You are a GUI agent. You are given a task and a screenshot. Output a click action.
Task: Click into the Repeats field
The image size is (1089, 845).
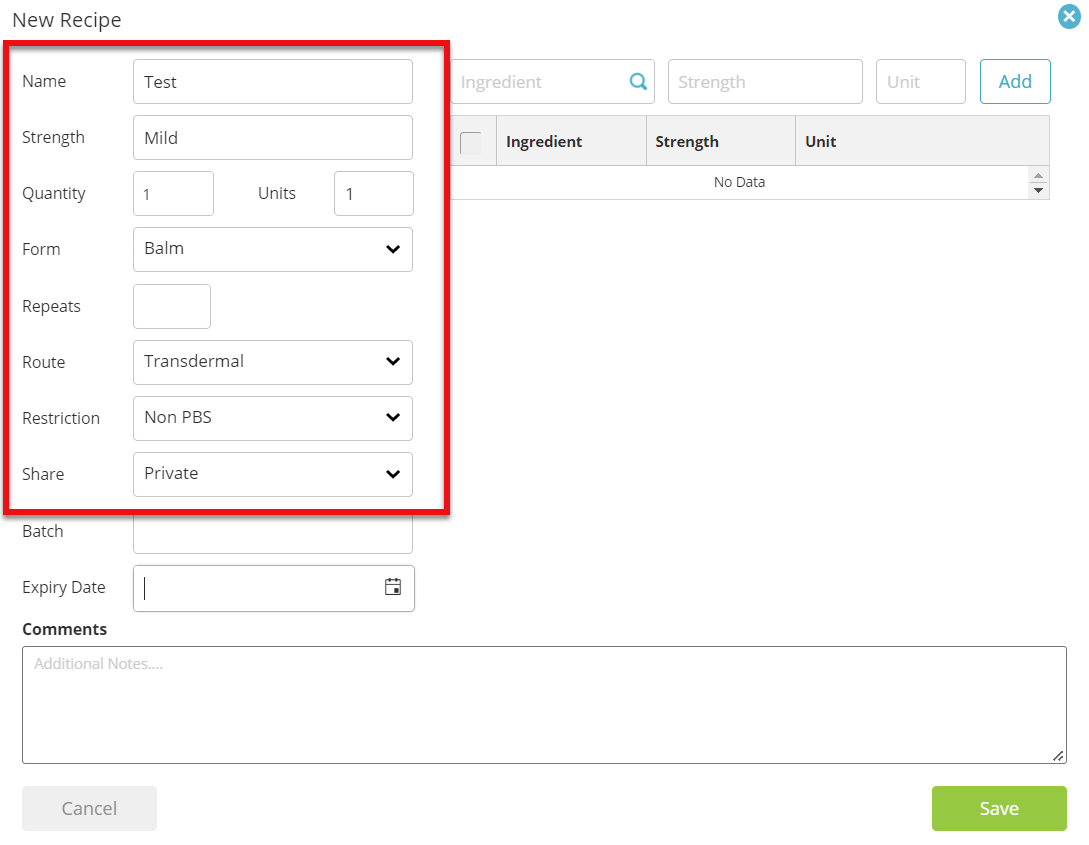(x=172, y=306)
